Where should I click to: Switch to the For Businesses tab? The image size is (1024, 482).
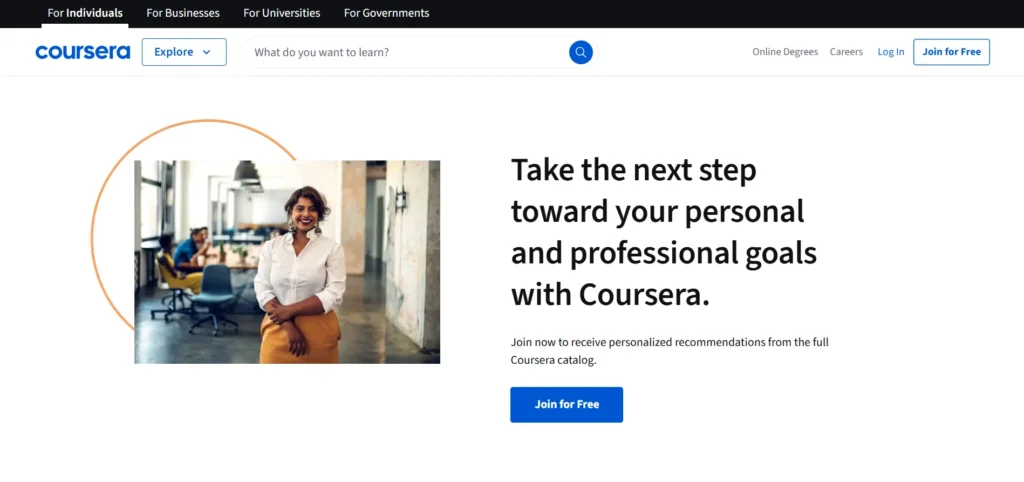(183, 13)
